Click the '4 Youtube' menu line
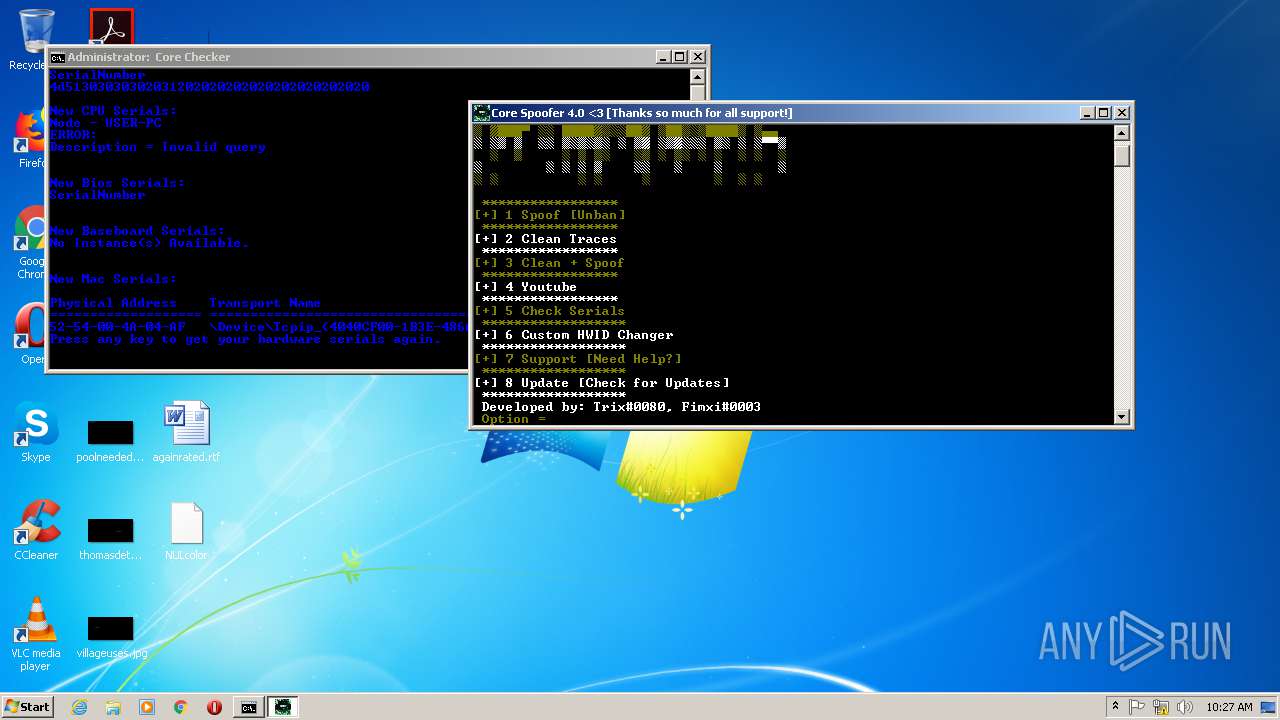The image size is (1280, 720). (x=526, y=287)
